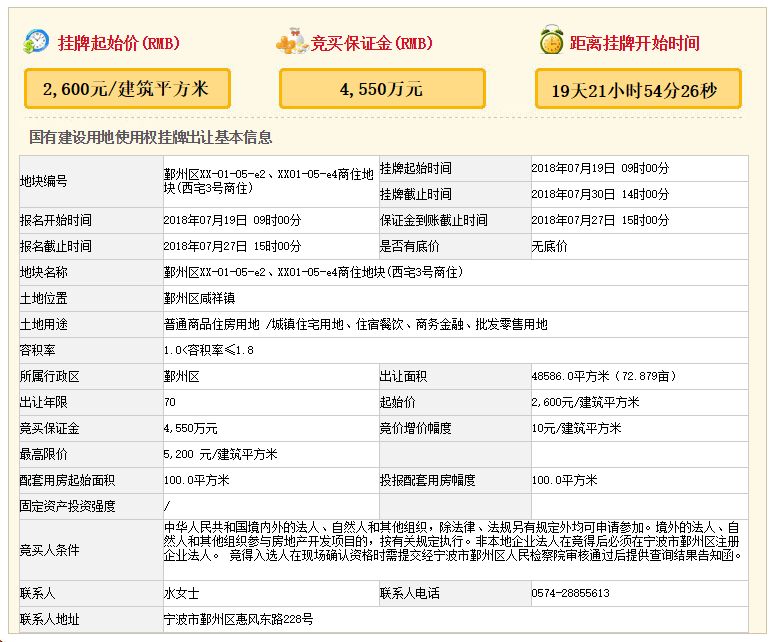The image size is (773, 642).
Task: Click the 地块名称 label
Action: click(x=43, y=273)
